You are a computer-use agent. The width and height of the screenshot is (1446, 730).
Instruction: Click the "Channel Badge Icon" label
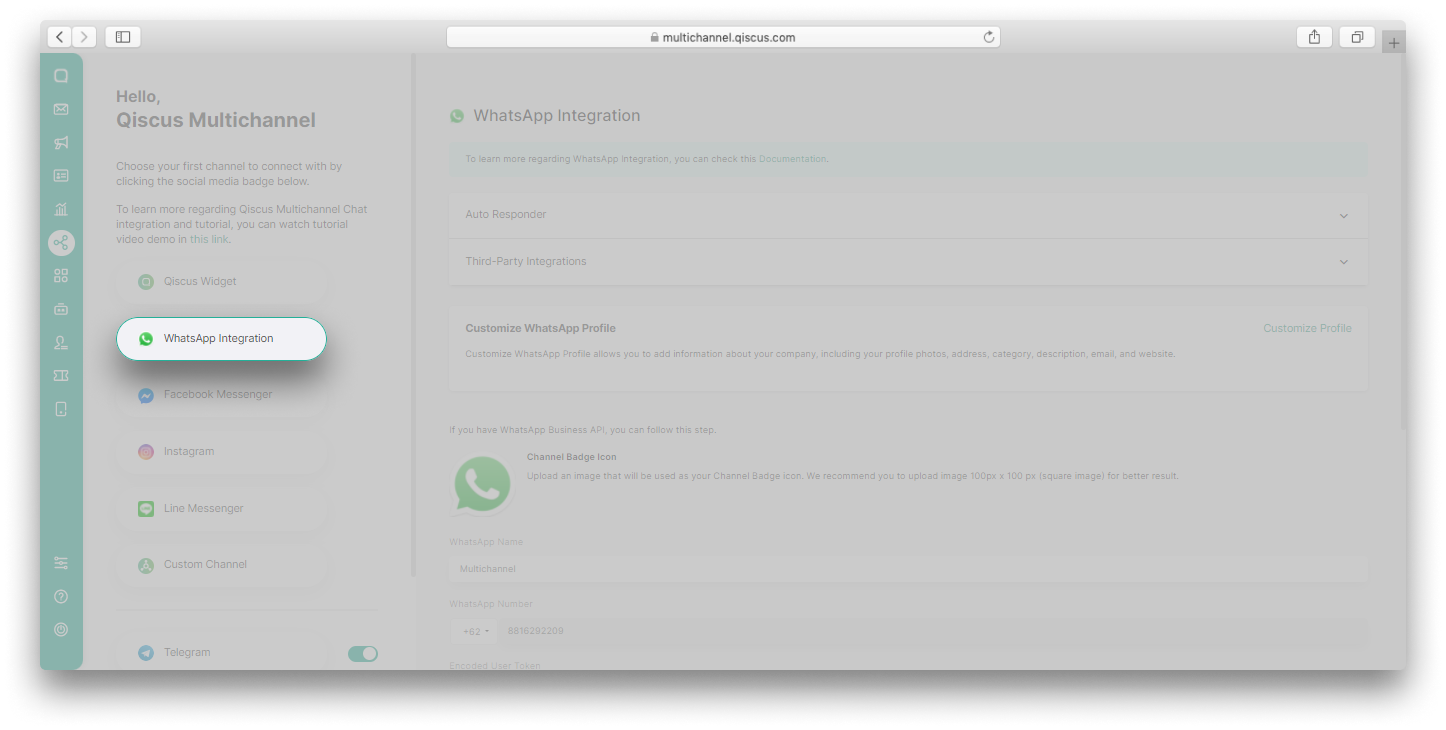pyautogui.click(x=571, y=457)
